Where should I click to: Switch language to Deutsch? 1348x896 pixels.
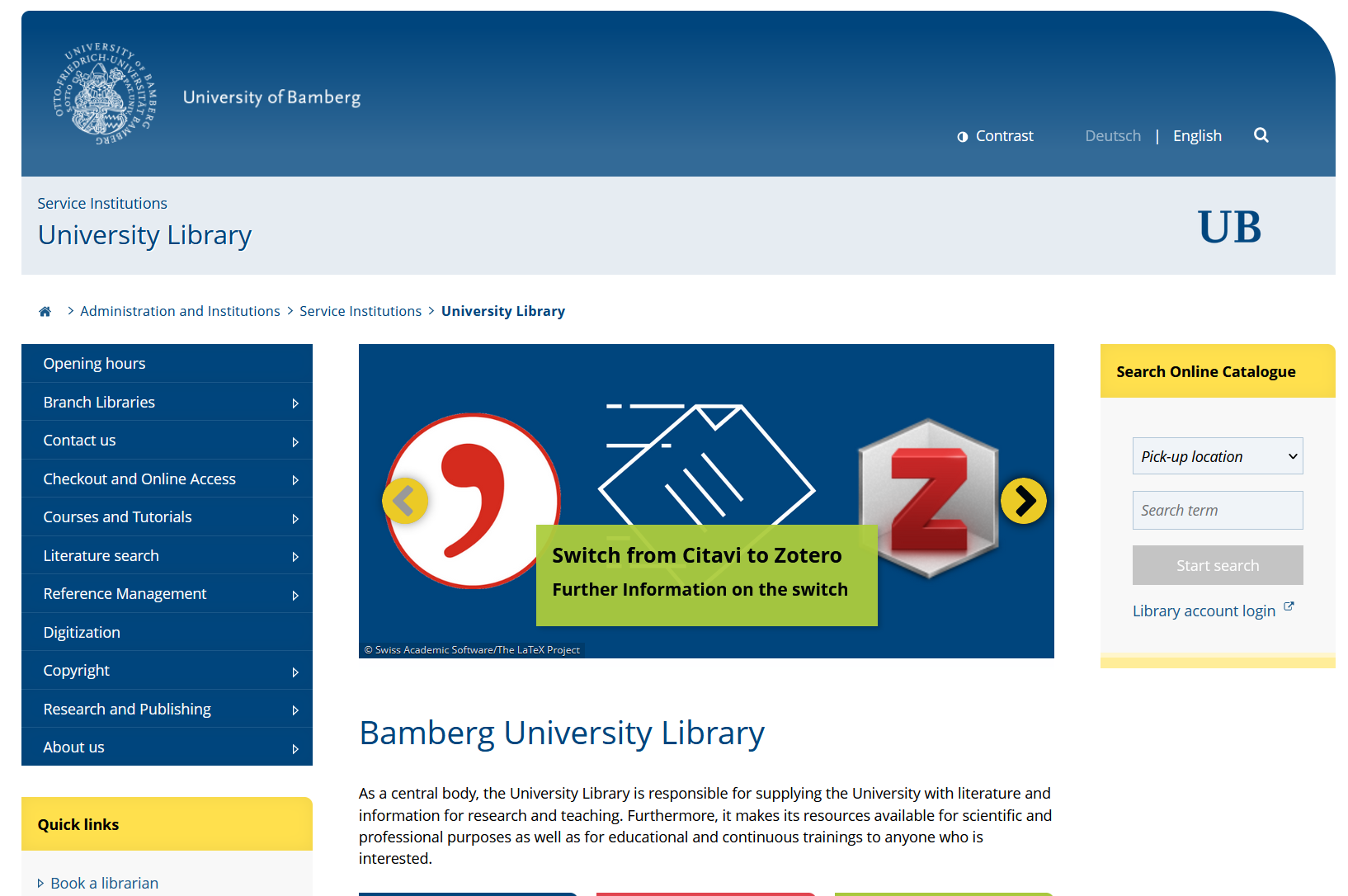(x=1113, y=136)
